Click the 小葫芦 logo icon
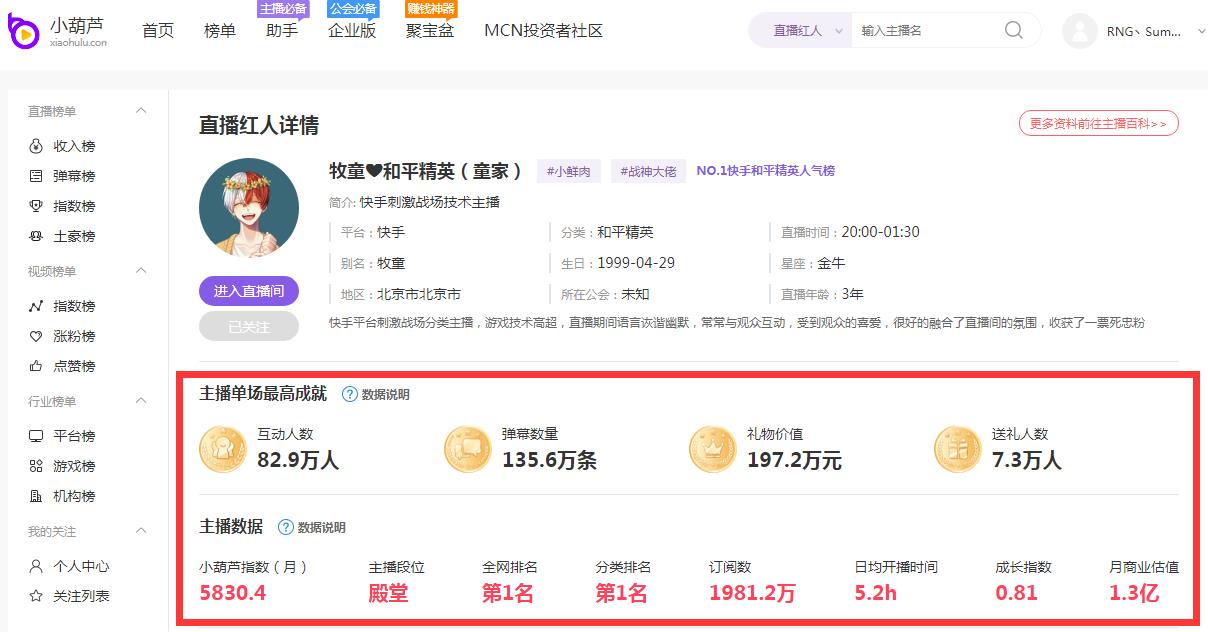1208x632 pixels. pos(24,32)
